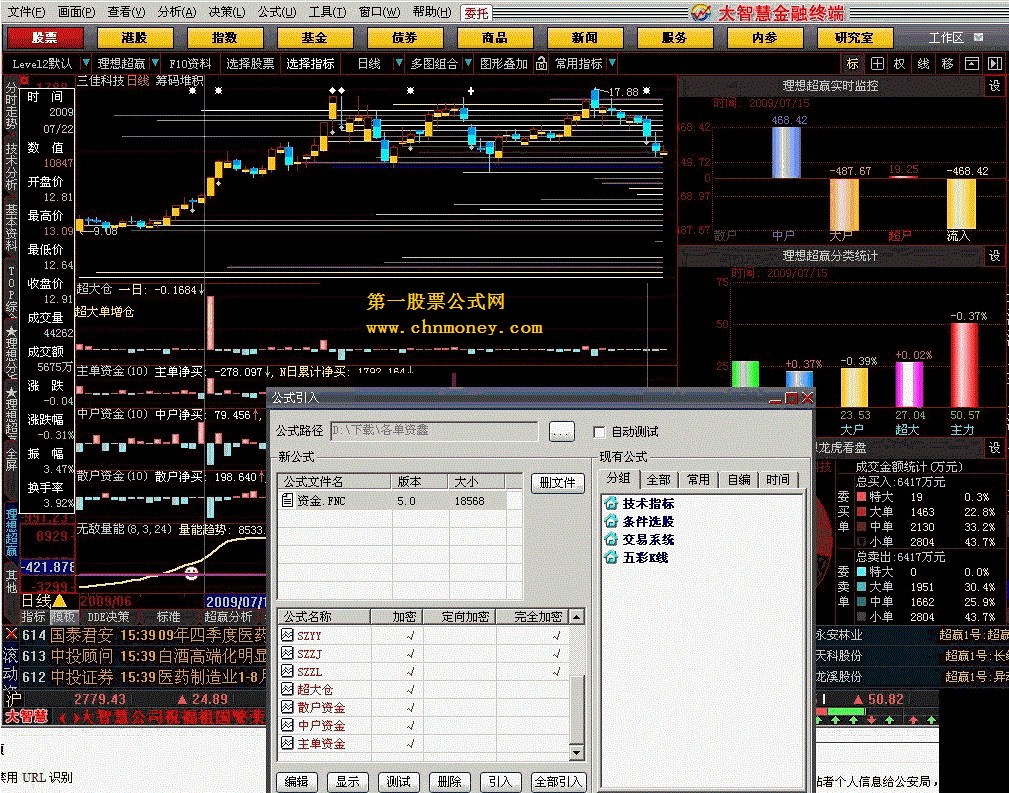Click the crosshair grid toolbar icon

coord(877,64)
